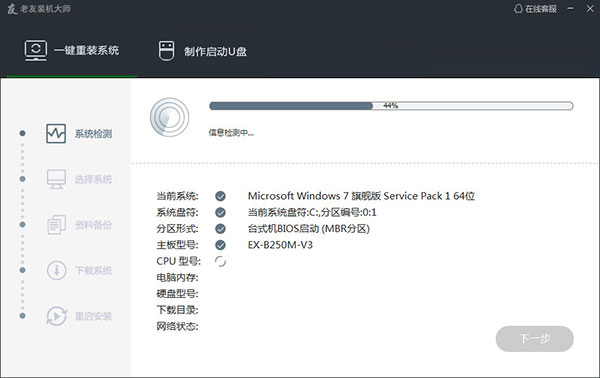Viewport: 600px width, 378px height.
Task: Click the checkmark beside 系统盘符
Action: pyautogui.click(x=220, y=212)
